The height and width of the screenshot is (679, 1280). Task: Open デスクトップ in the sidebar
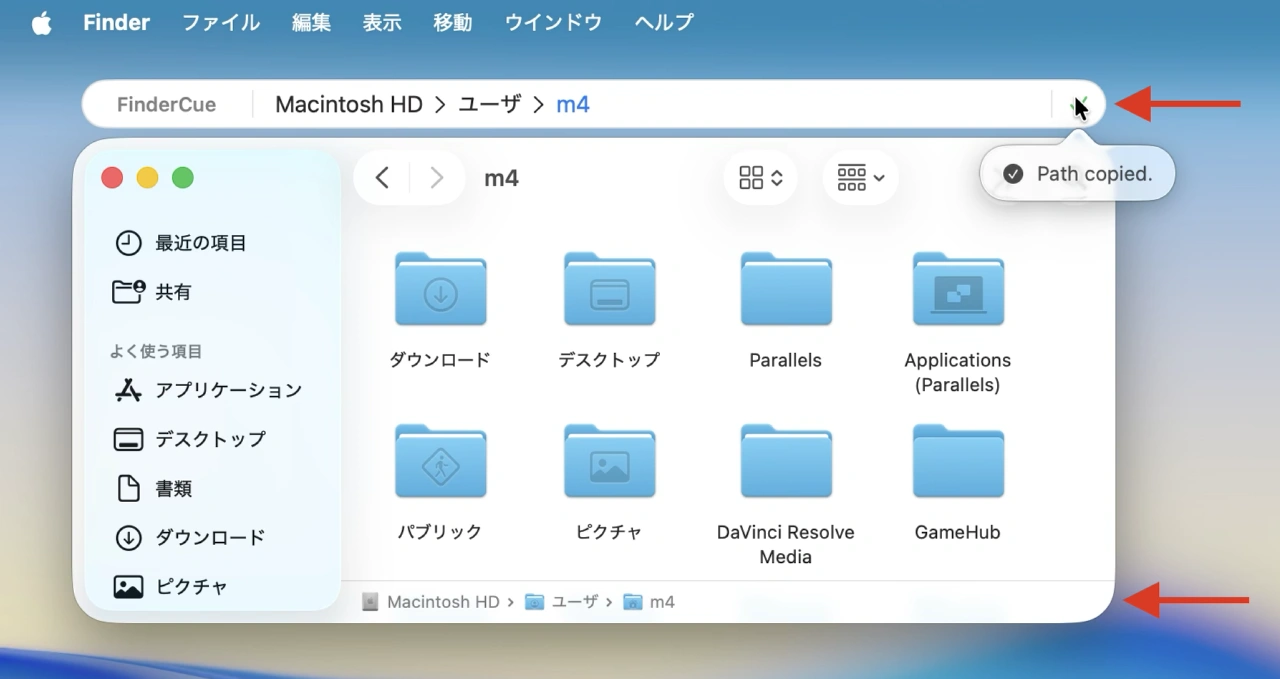click(x=213, y=439)
